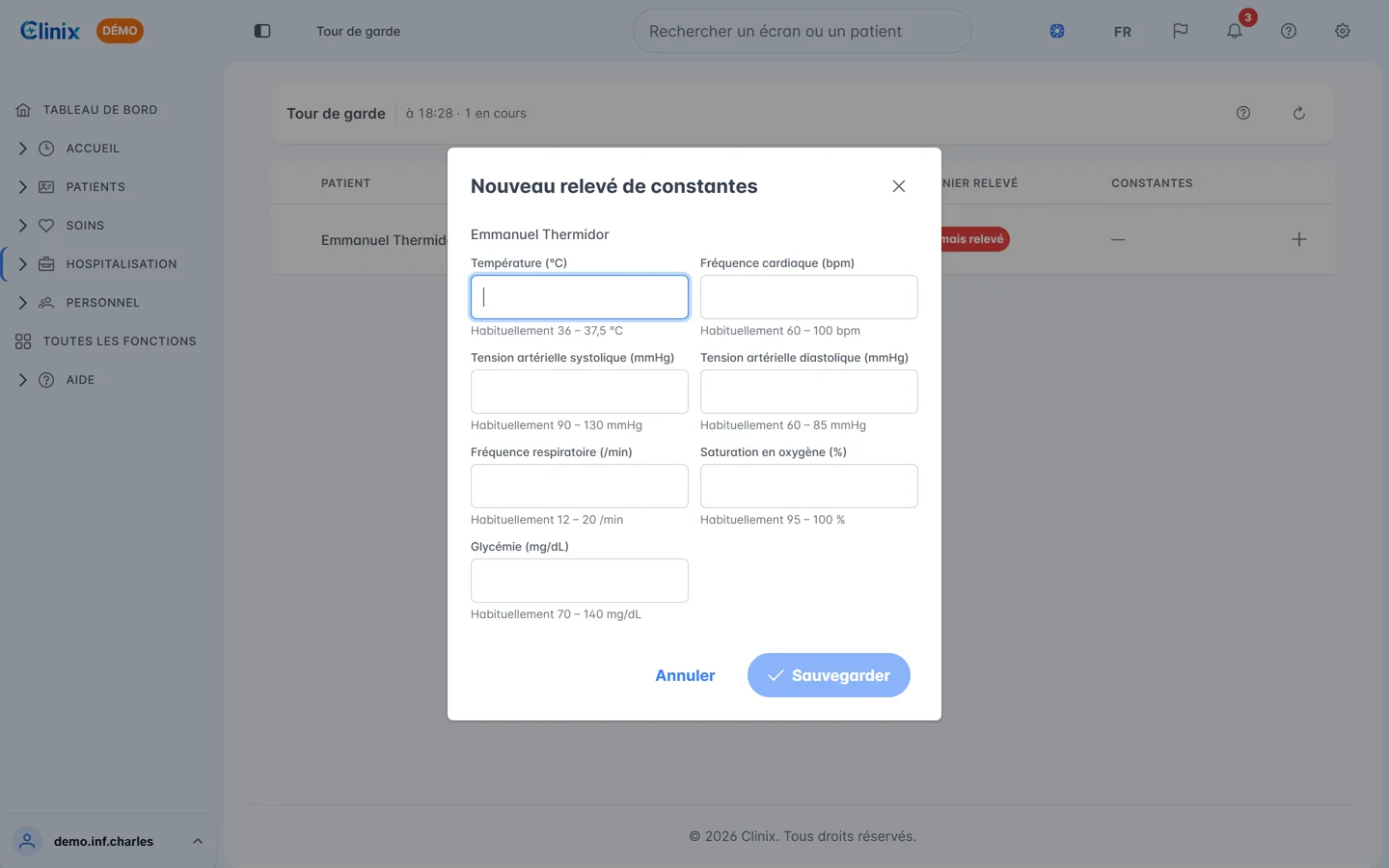Screen dimensions: 1389x868
Task: Click the Clinix logo
Action: pyautogui.click(x=50, y=31)
